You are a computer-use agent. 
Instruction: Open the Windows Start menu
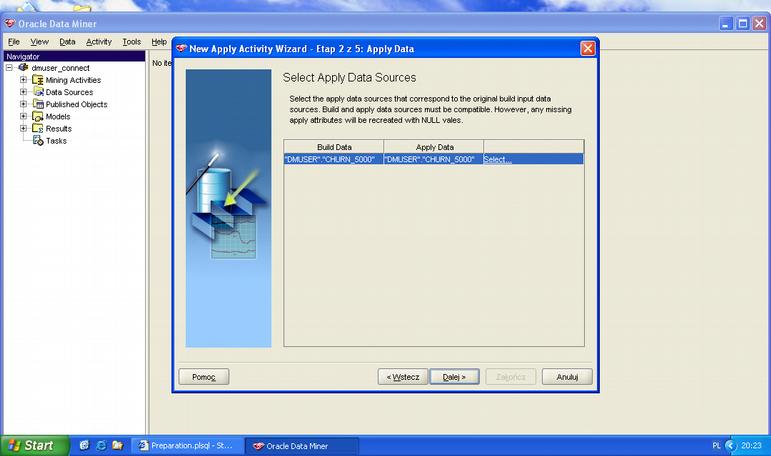(x=34, y=445)
